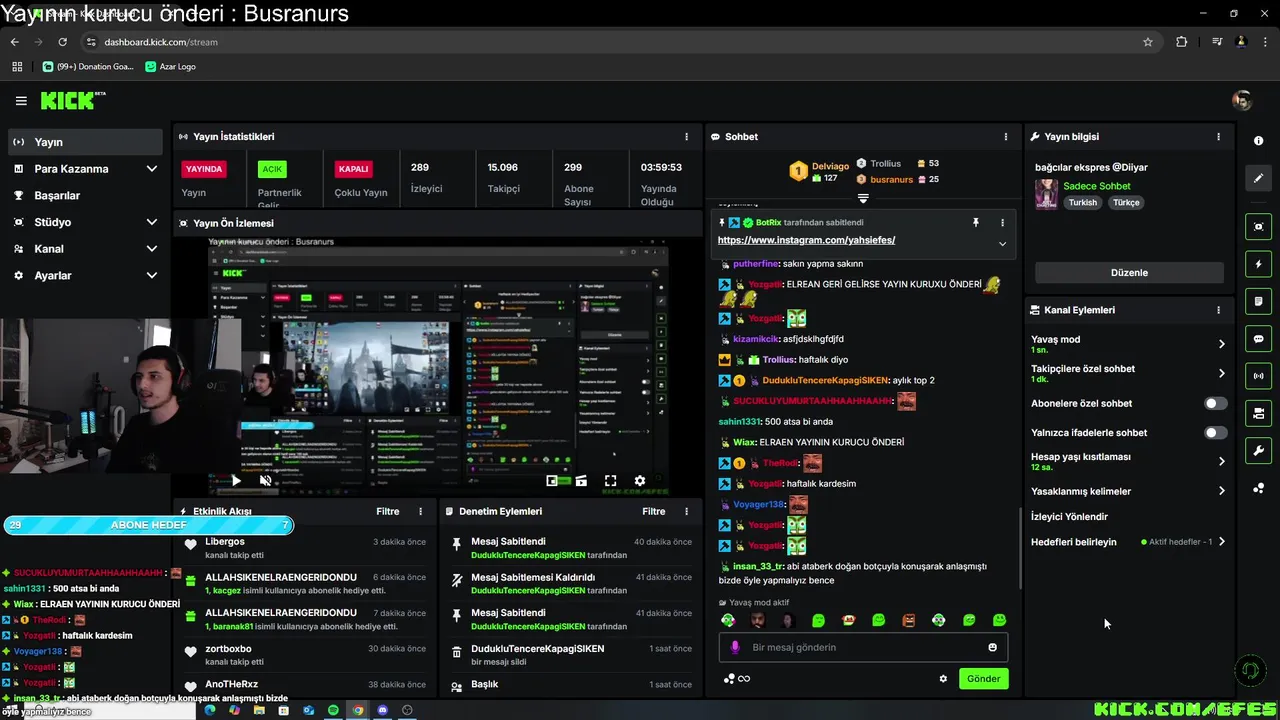Open Microsoft Edge from the taskbar
This screenshot has width=1280, height=720.
tap(210, 710)
